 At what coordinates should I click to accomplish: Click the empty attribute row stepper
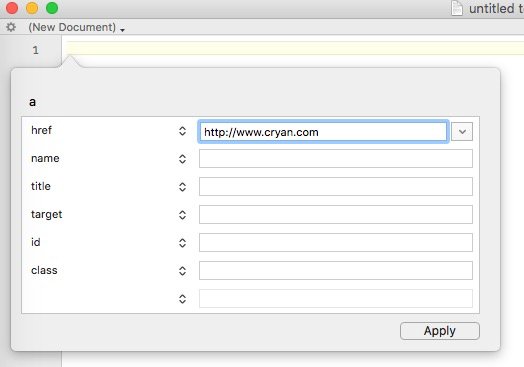[x=182, y=299]
